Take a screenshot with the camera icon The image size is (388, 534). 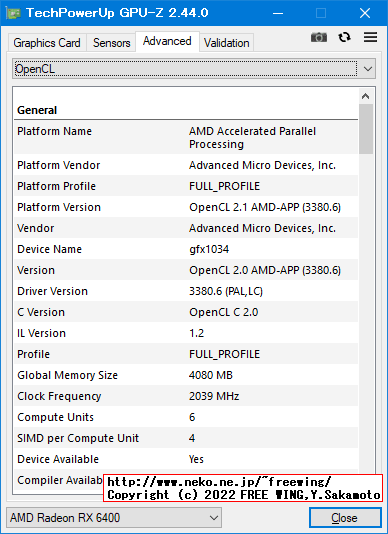(319, 37)
